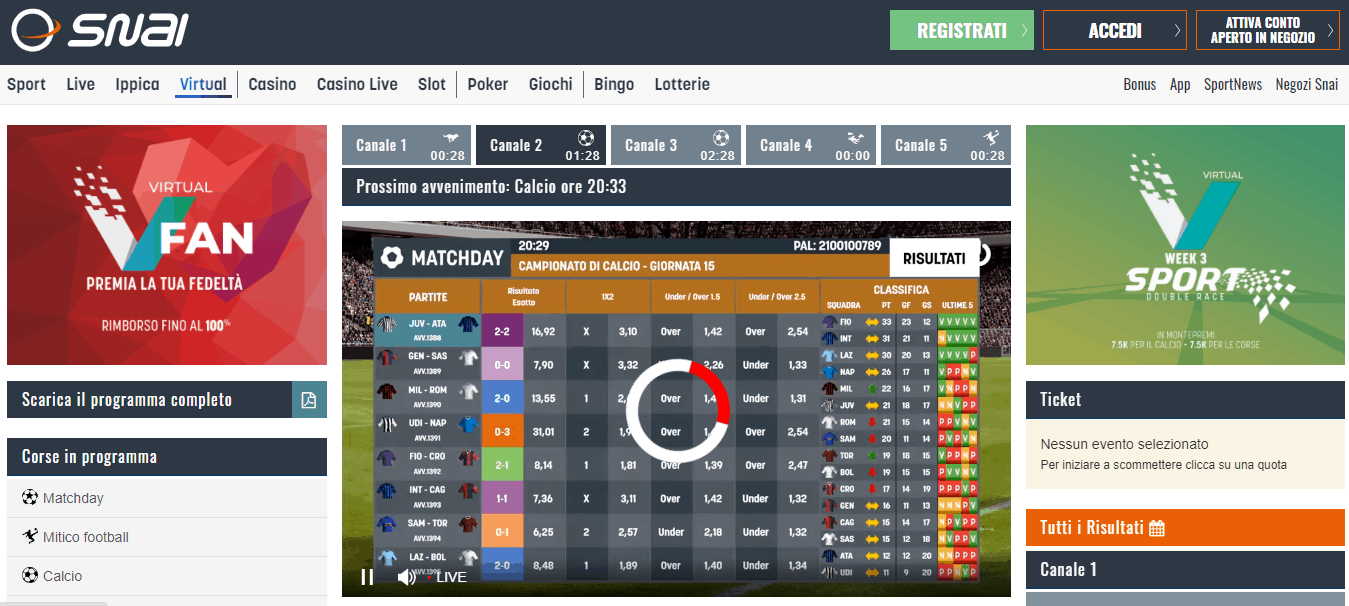Screen dimensions: 1349x606
Task: Click the footballer icon on Canale 5
Action: 990,138
